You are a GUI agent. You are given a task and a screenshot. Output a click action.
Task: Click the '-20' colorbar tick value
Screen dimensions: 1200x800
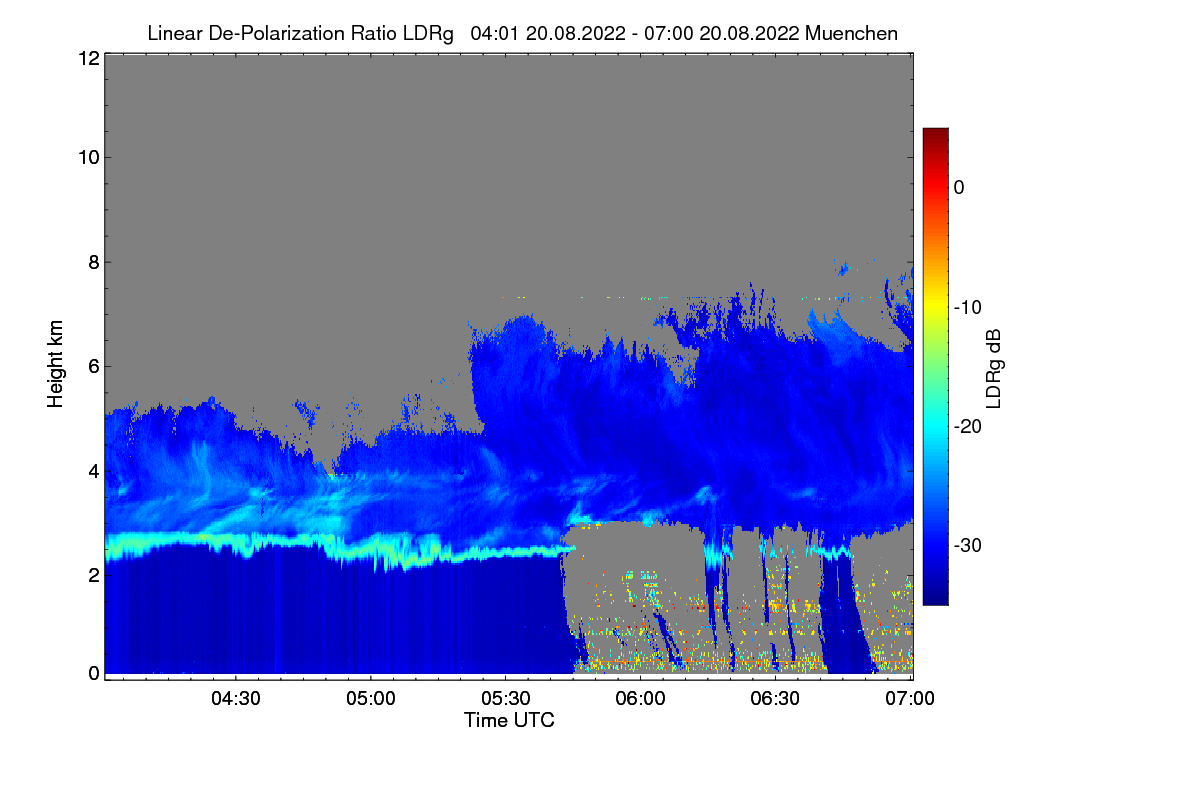(x=966, y=427)
